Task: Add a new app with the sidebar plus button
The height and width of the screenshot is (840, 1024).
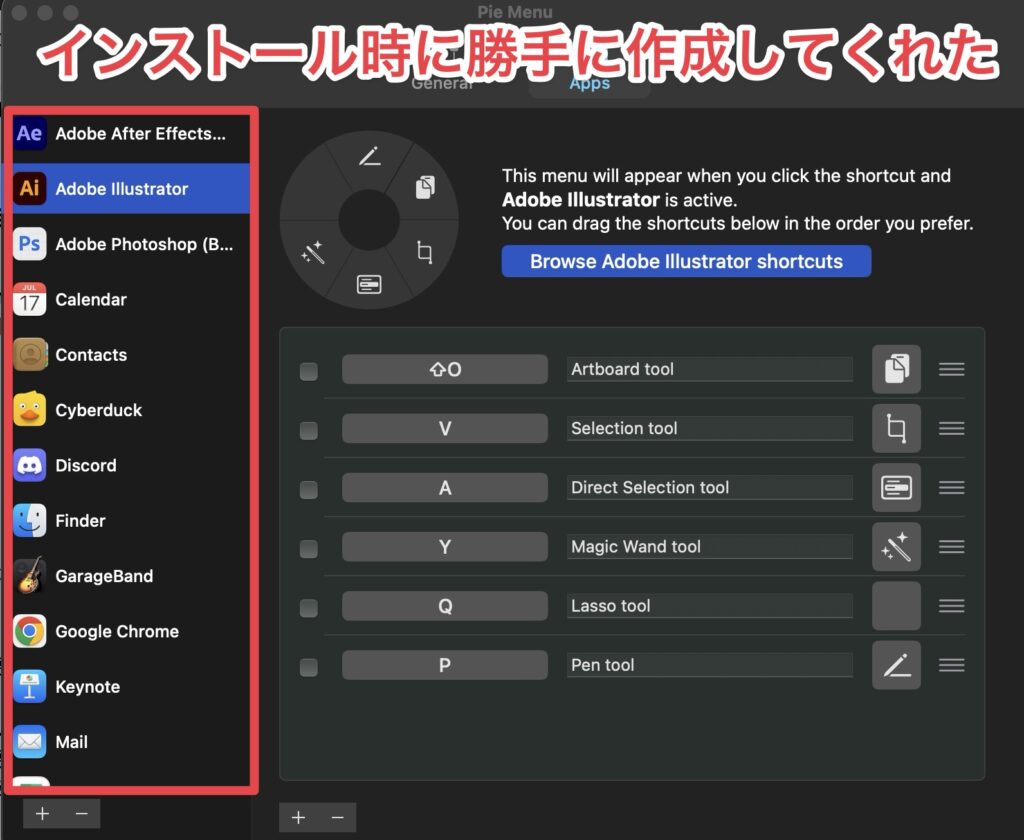Action: [42, 814]
